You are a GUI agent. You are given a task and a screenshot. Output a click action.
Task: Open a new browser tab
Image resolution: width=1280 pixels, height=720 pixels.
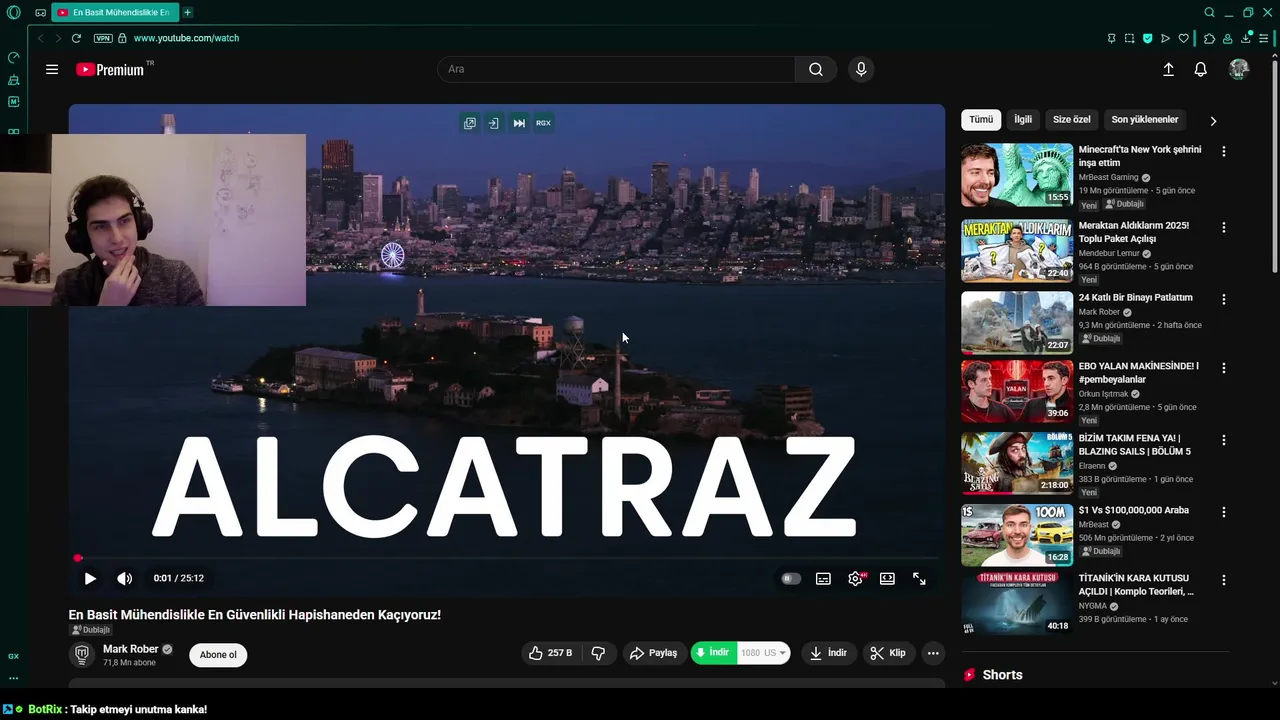(x=187, y=13)
